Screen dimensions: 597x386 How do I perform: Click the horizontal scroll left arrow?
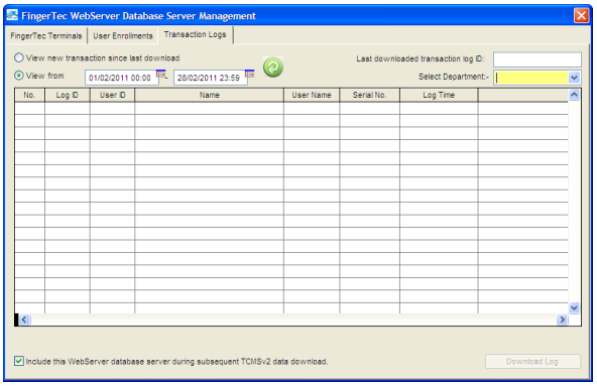coord(24,319)
